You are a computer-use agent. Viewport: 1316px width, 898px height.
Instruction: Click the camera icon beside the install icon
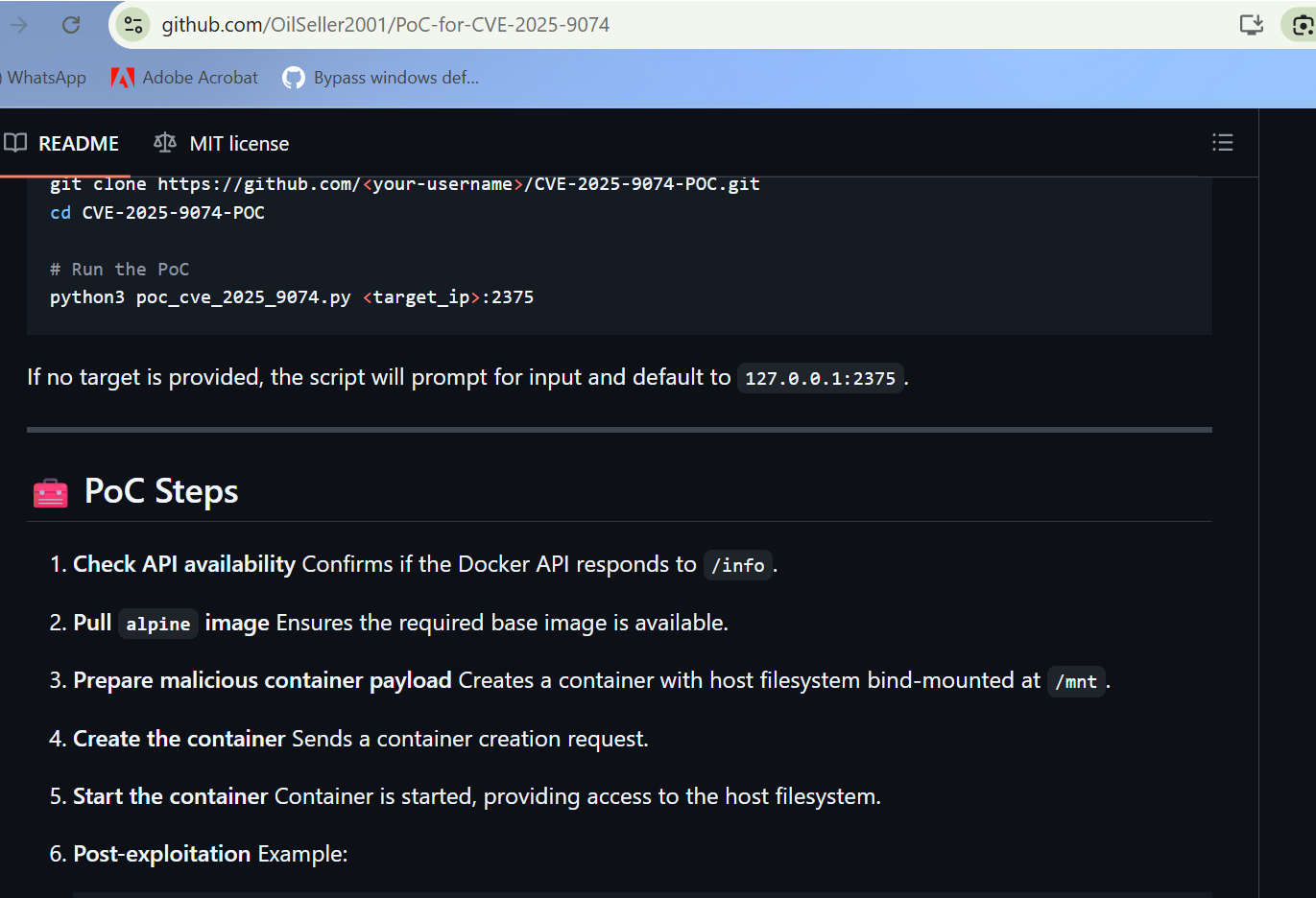click(x=1302, y=25)
